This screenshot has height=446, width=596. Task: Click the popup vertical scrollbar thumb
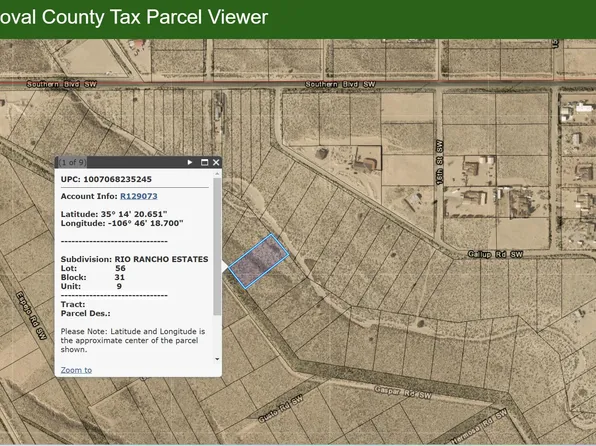217,246
